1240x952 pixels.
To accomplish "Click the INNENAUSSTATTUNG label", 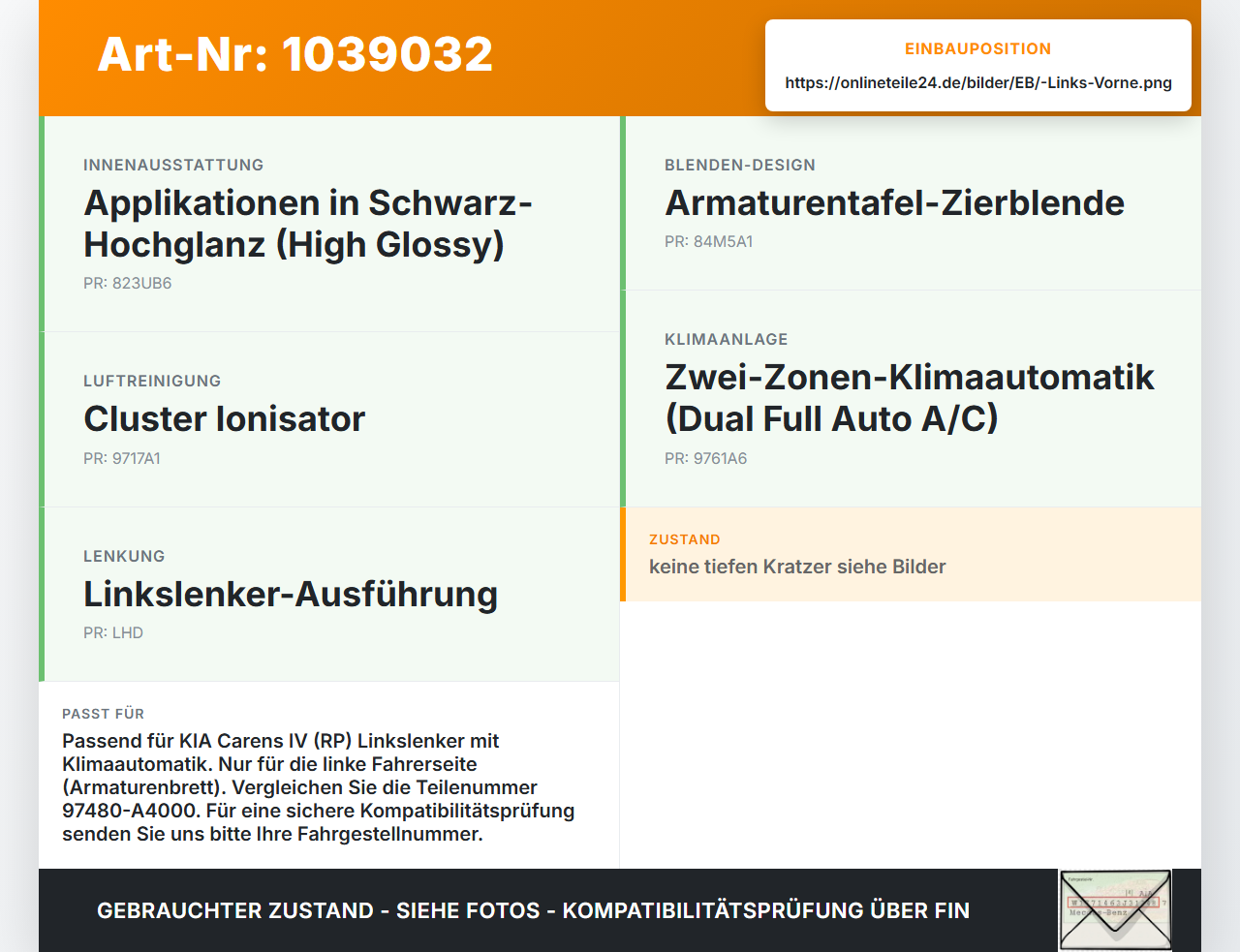I will (x=173, y=165).
